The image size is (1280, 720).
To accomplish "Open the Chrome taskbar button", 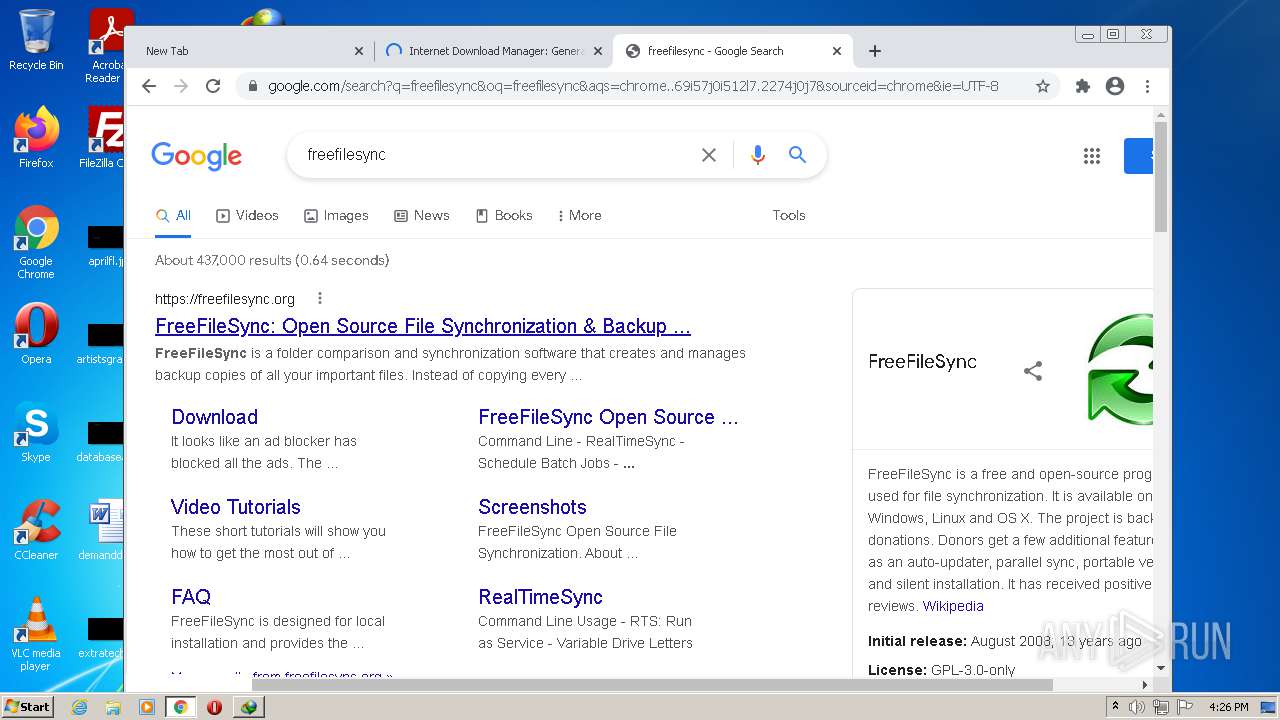I will [181, 707].
